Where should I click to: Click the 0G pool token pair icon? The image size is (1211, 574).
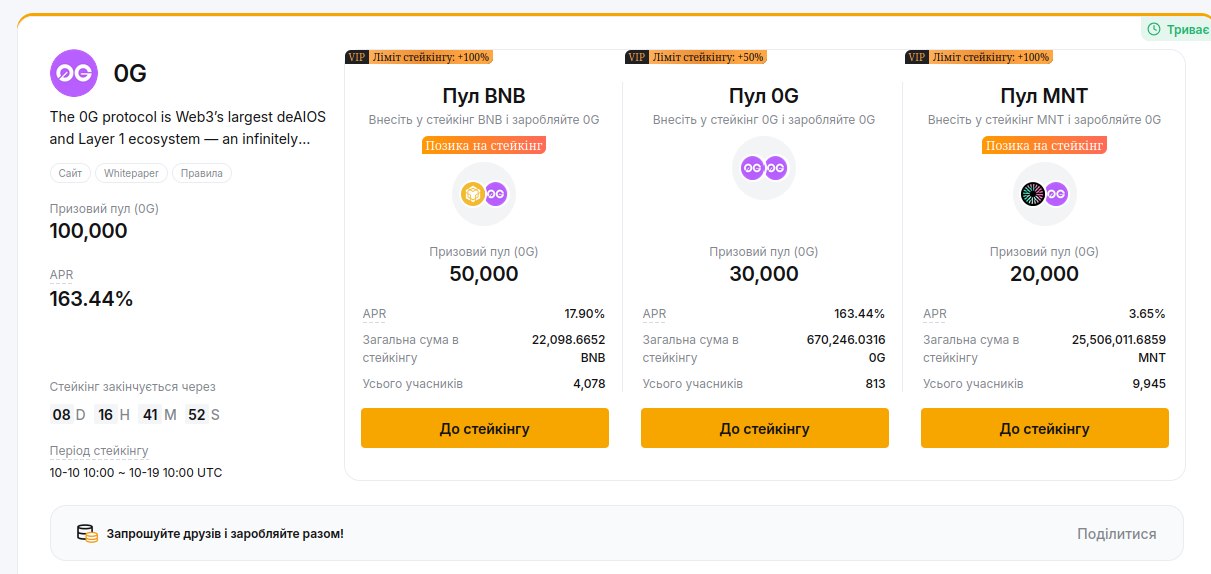click(x=764, y=168)
